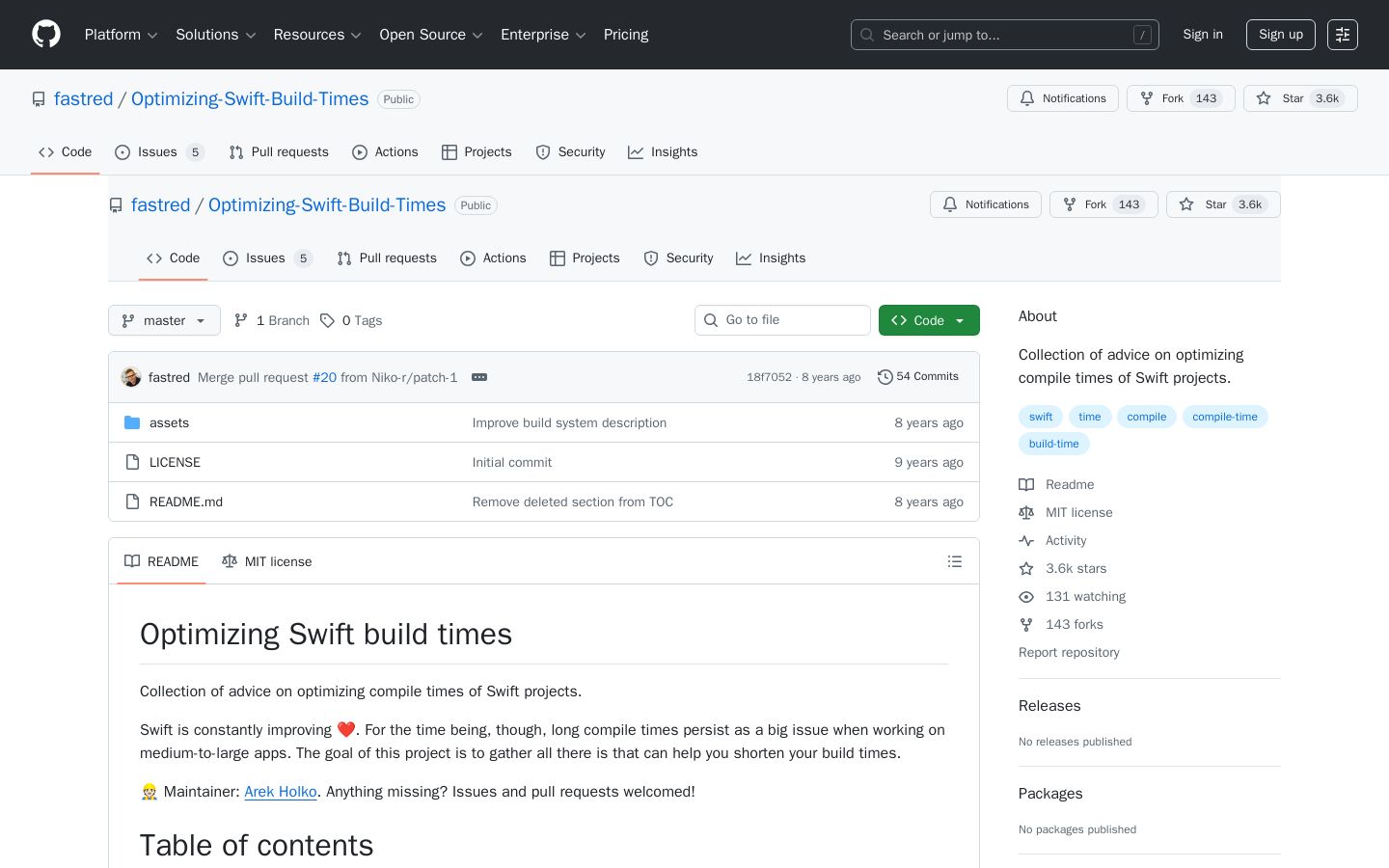Click the pulse icon beside Activity
Viewport: 1389px width, 868px height.
1026,541
